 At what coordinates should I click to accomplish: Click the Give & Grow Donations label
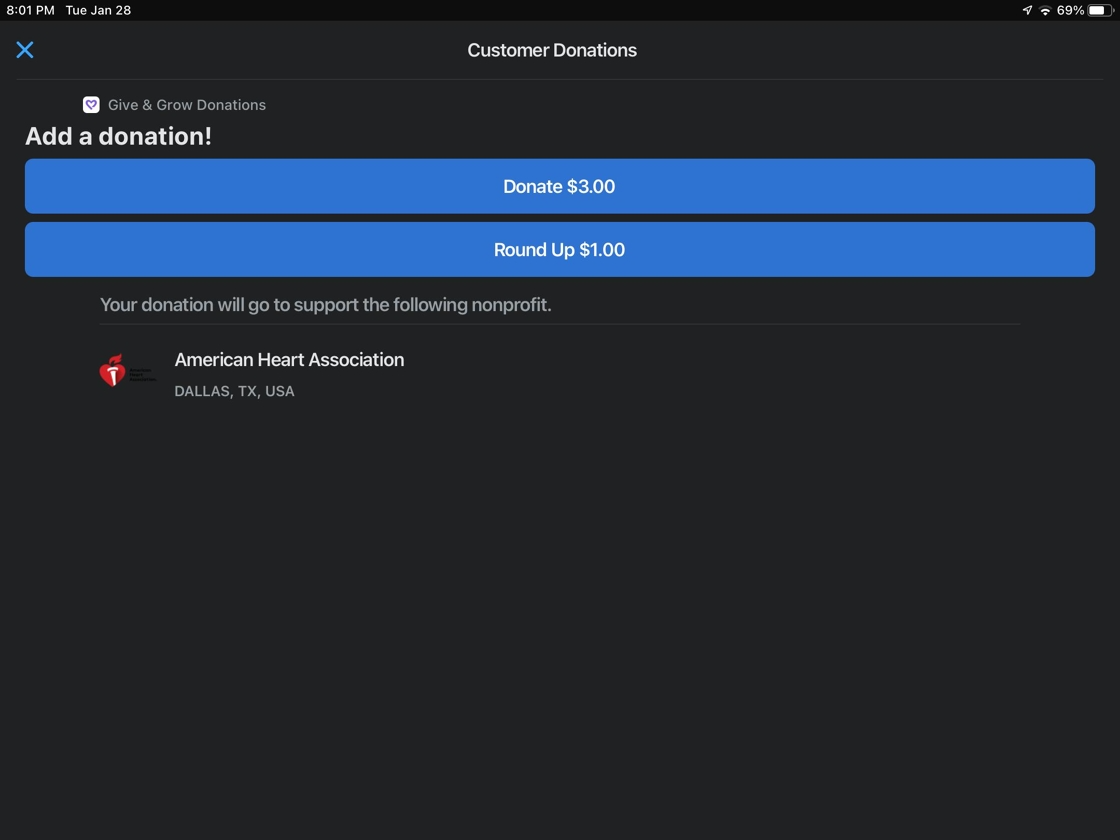186,105
